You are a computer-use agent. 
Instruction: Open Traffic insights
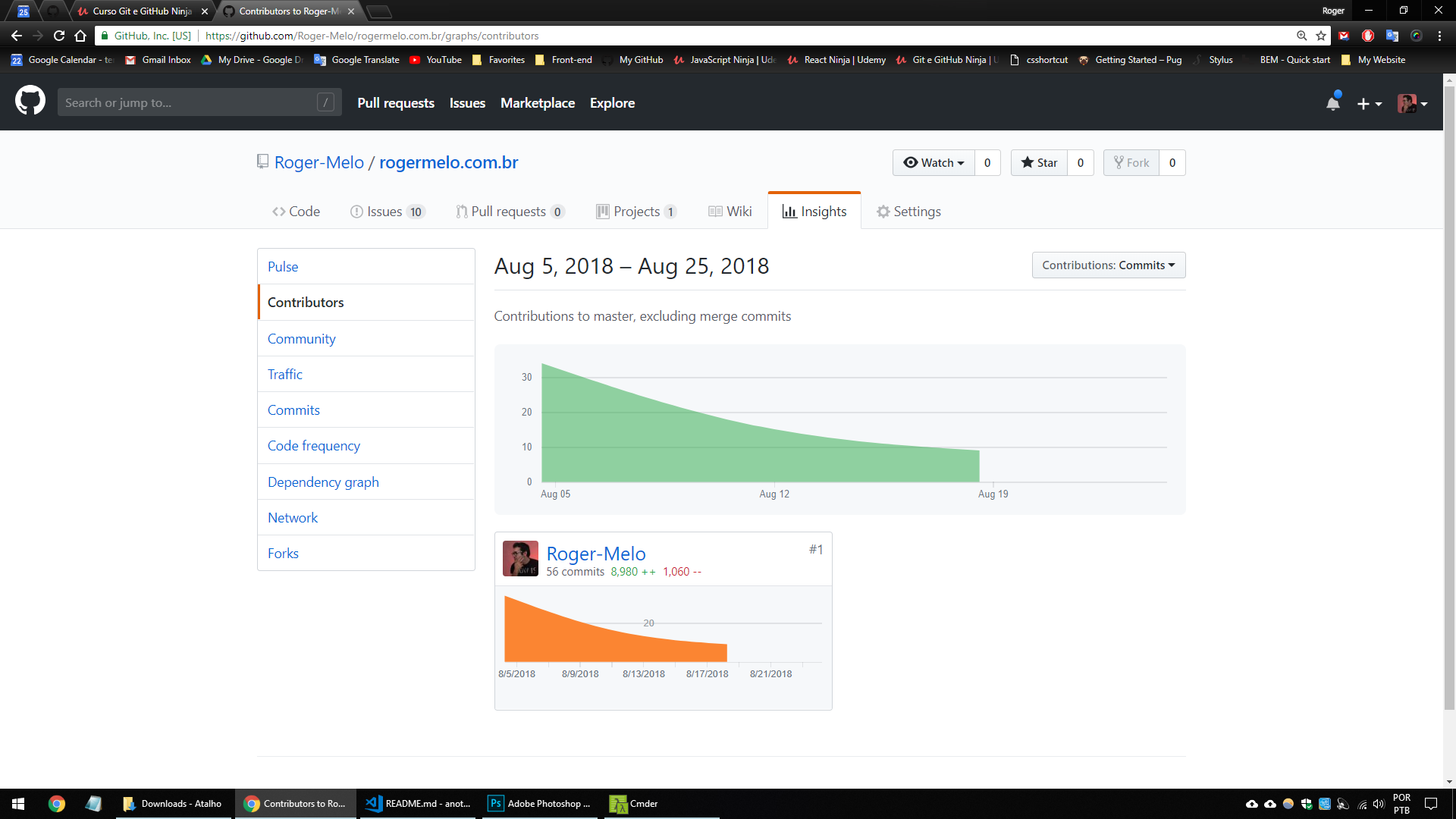click(366, 374)
